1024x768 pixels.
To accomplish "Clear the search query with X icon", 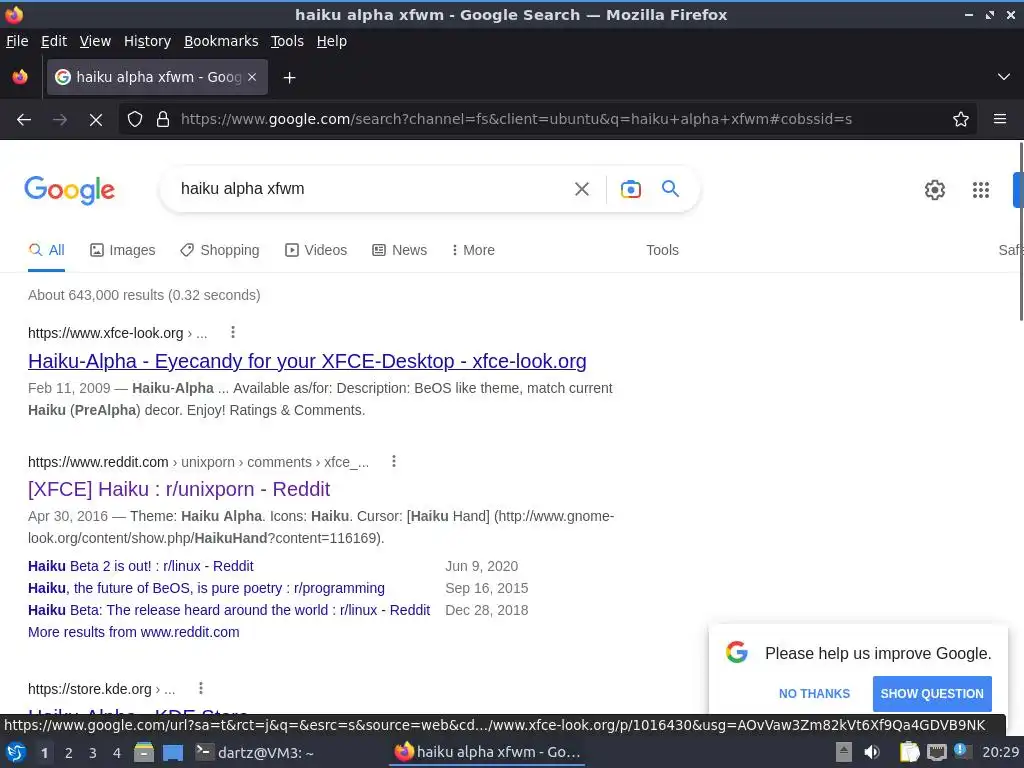I will (x=582, y=189).
